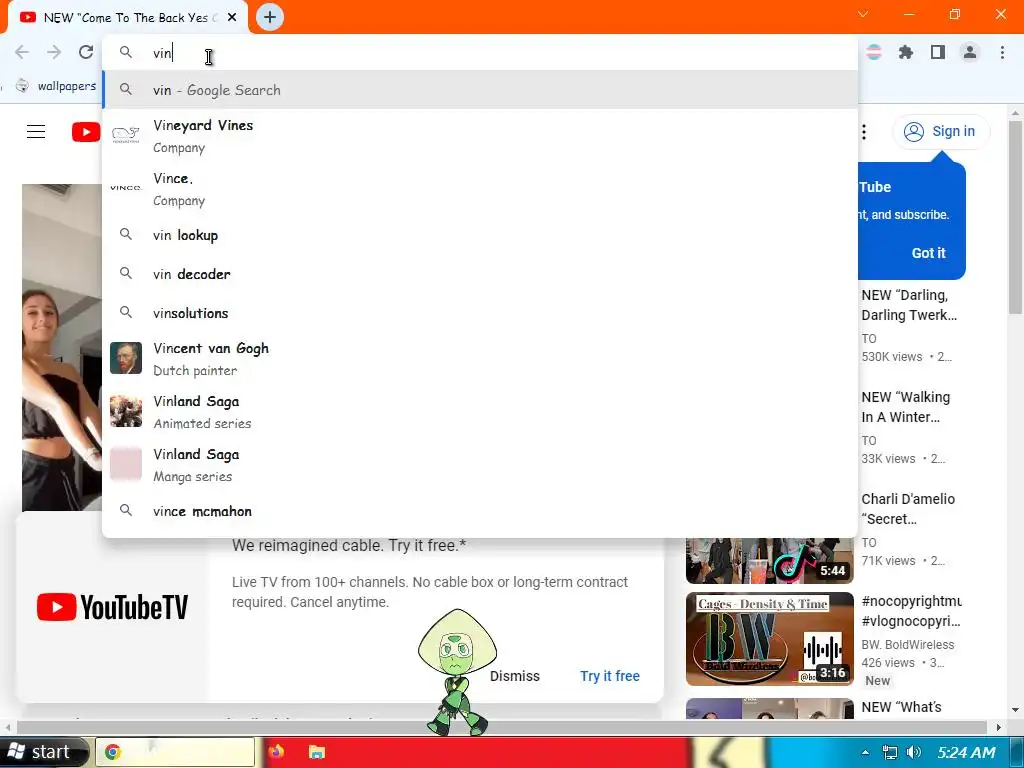Select 'vince mcmahon' suggestion
Image resolution: width=1024 pixels, height=768 pixels.
pyautogui.click(x=480, y=511)
